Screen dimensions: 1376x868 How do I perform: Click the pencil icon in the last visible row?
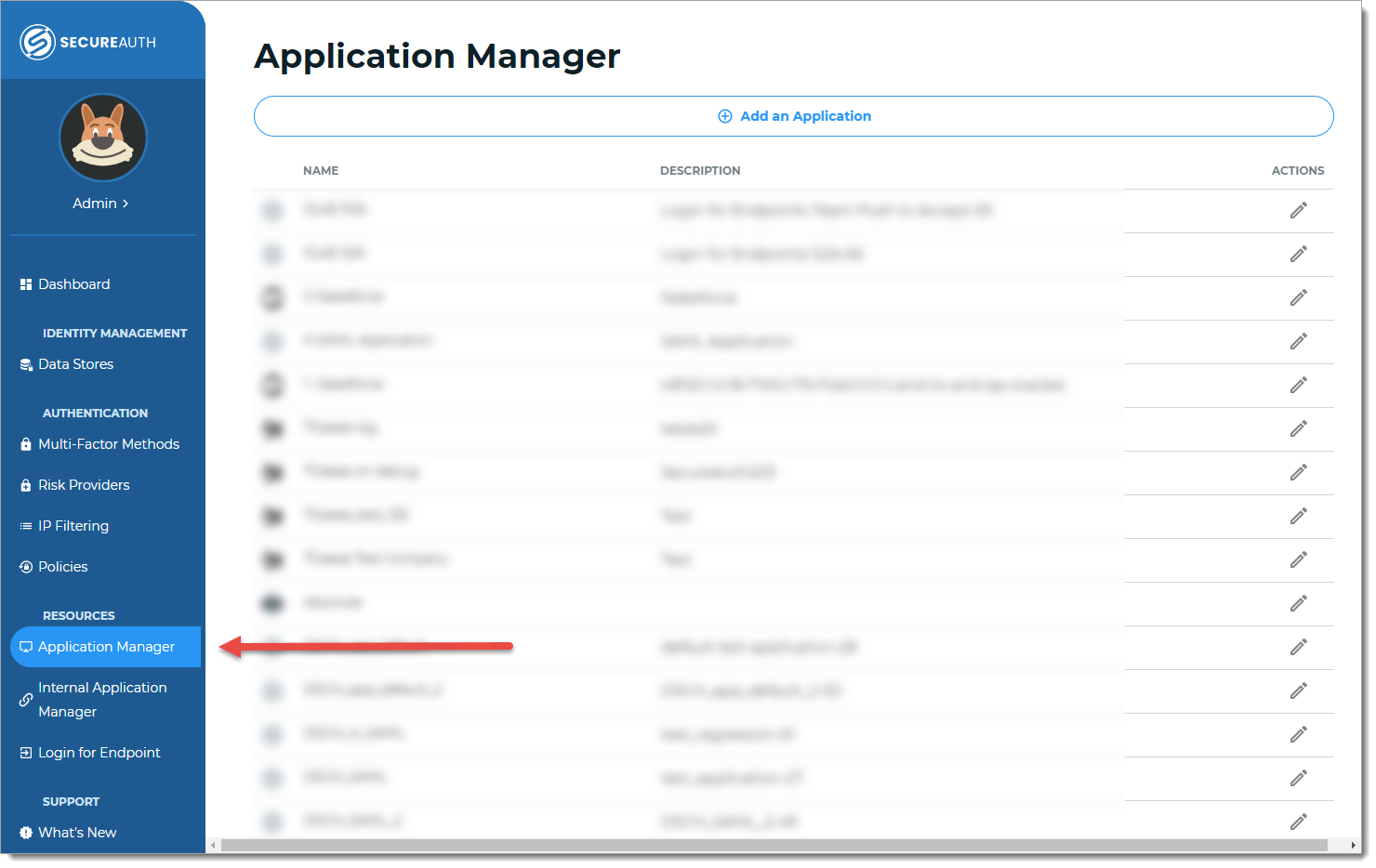click(1298, 822)
